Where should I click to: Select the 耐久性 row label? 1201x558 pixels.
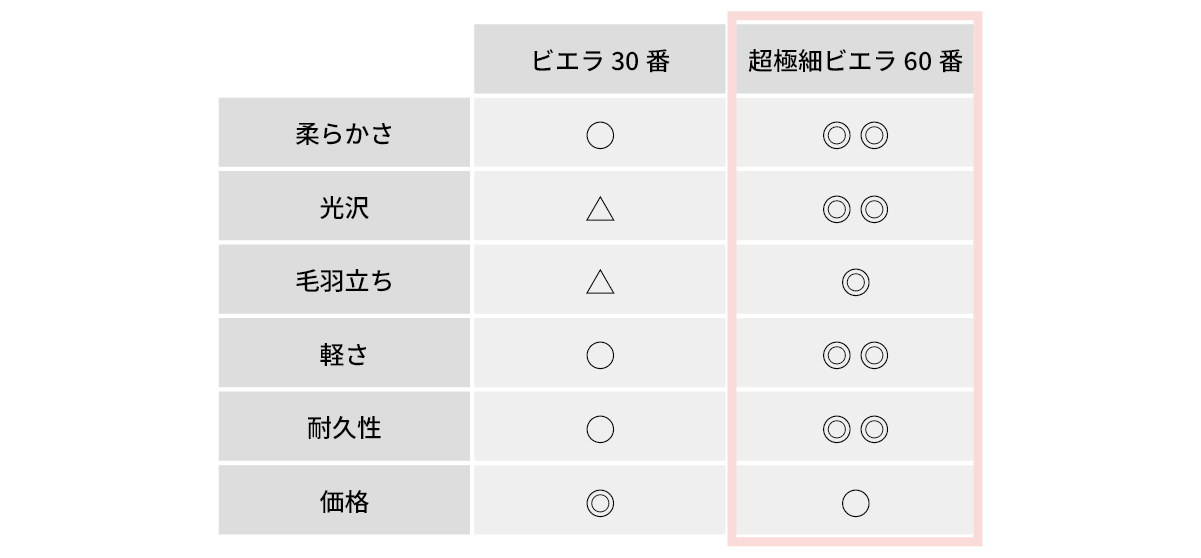coord(344,429)
